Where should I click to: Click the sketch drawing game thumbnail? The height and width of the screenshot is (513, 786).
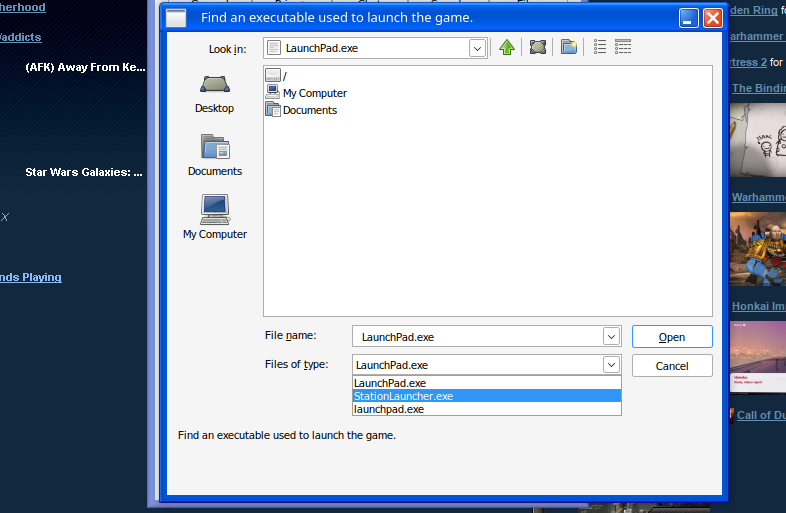point(758,140)
